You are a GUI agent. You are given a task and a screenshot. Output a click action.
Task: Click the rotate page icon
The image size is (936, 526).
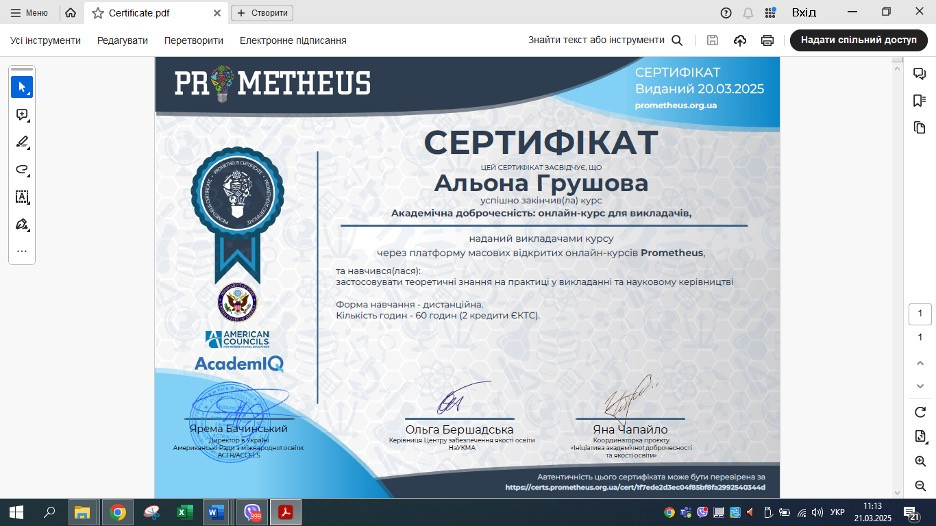pos(920,412)
